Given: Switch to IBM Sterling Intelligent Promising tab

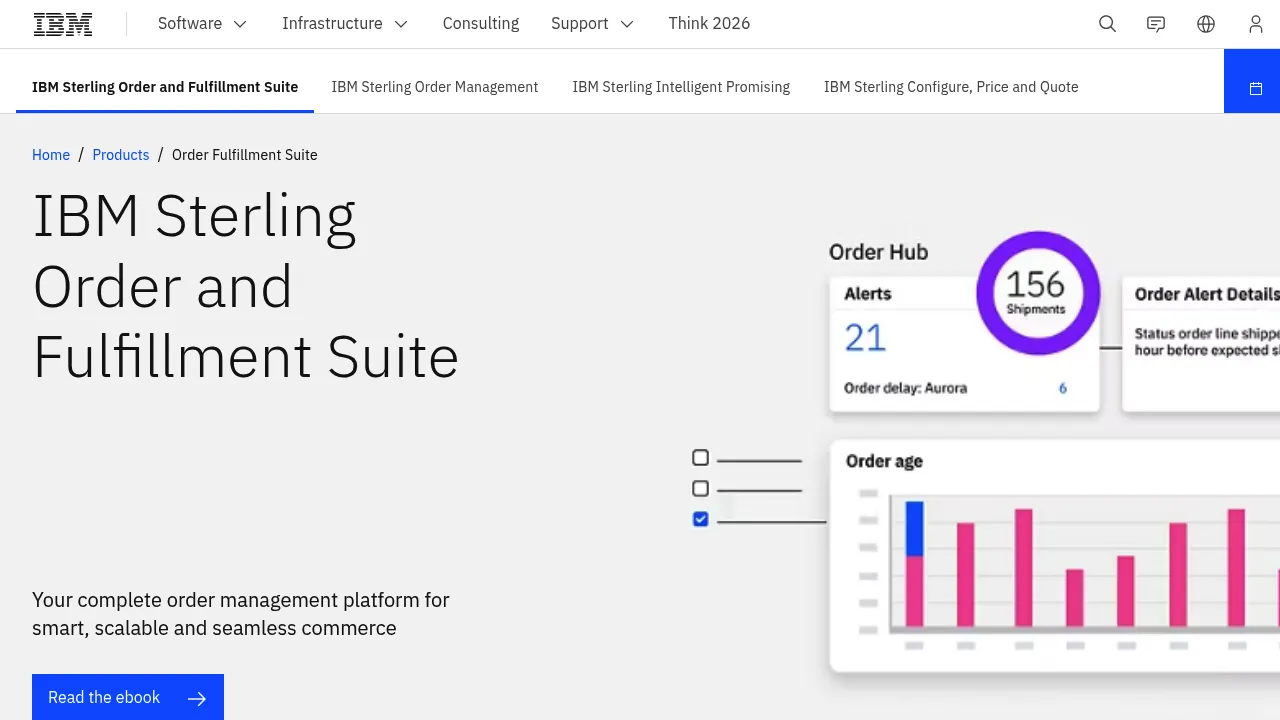Looking at the screenshot, I should (681, 87).
